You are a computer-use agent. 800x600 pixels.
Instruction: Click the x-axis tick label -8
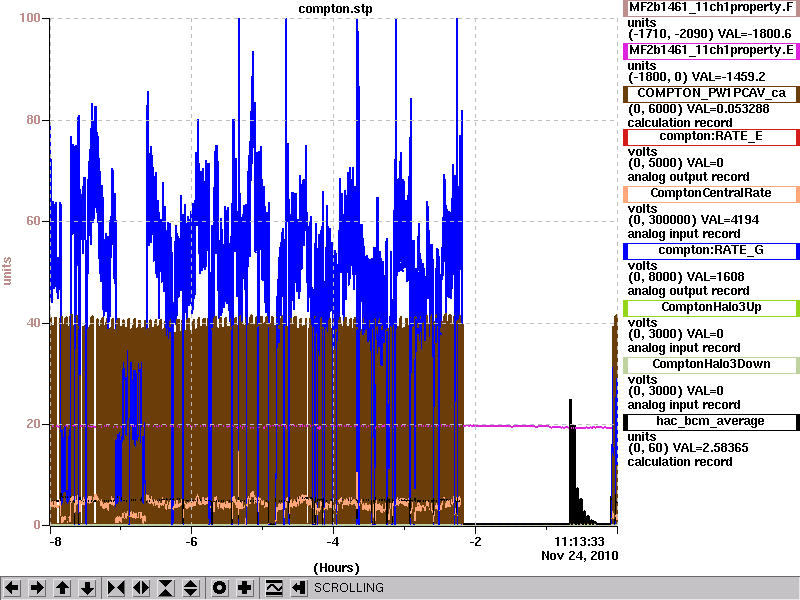coord(55,542)
